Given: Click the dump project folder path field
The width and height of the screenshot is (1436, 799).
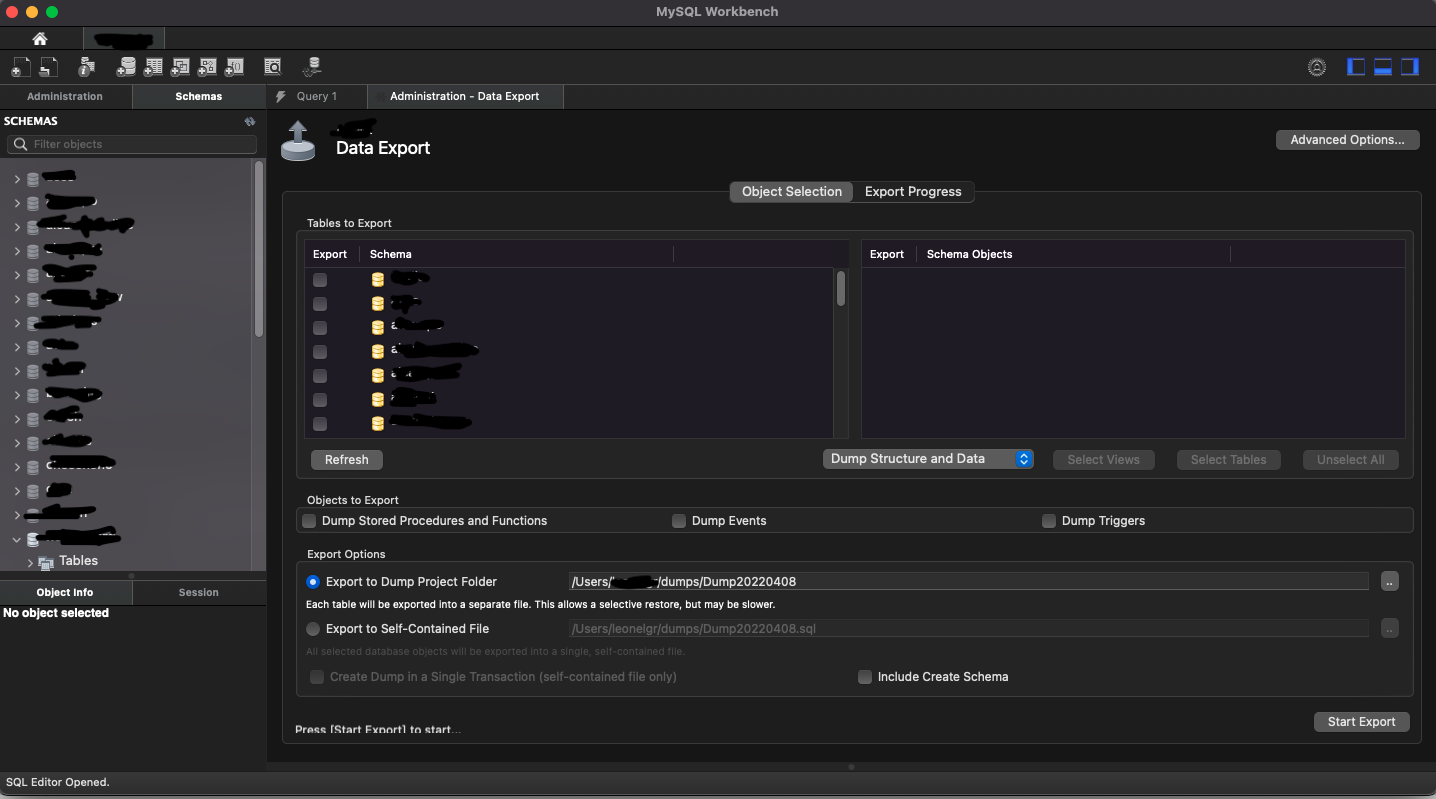Looking at the screenshot, I should (x=968, y=581).
